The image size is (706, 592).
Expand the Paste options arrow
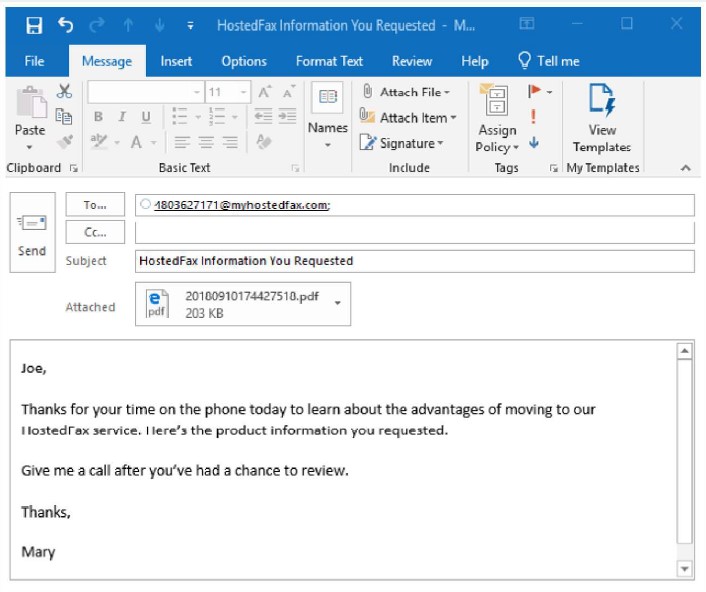(30, 147)
